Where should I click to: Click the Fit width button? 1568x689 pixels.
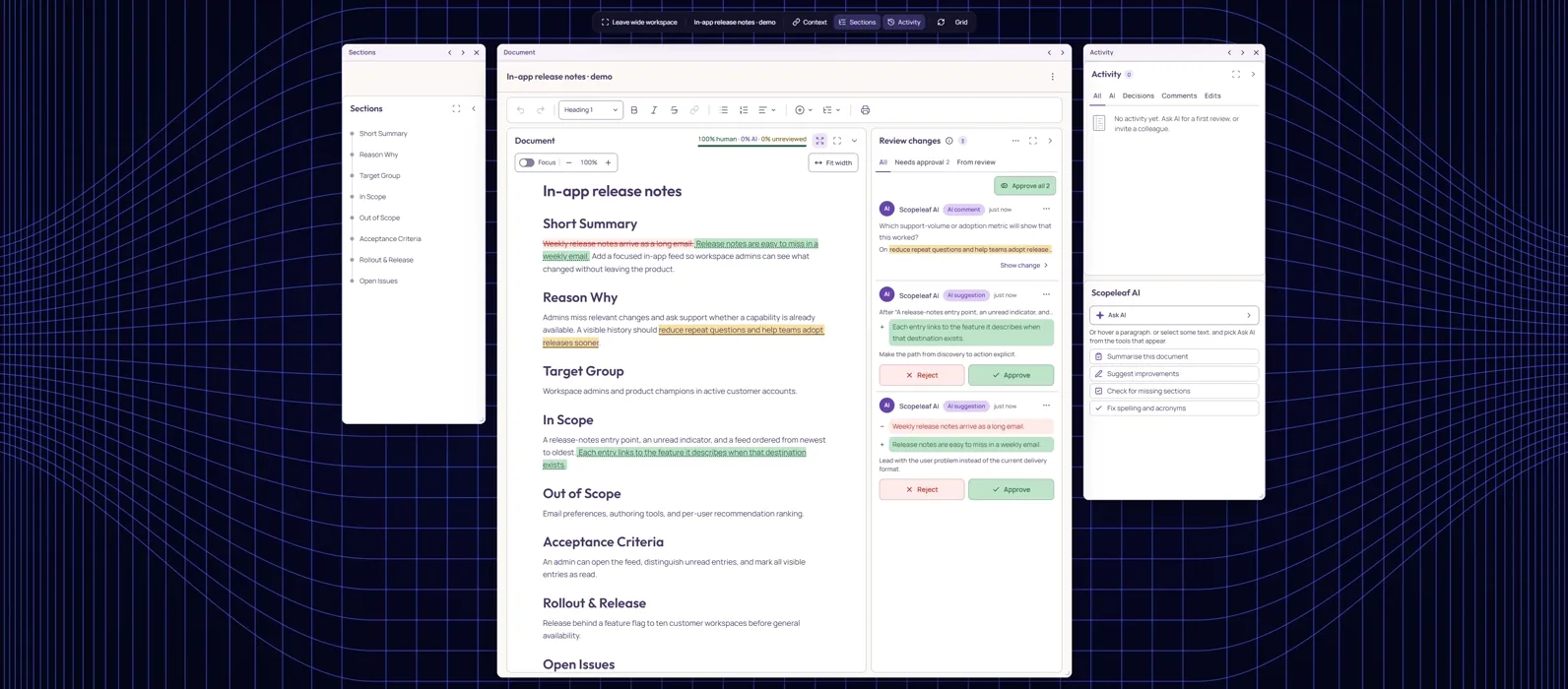click(x=833, y=162)
